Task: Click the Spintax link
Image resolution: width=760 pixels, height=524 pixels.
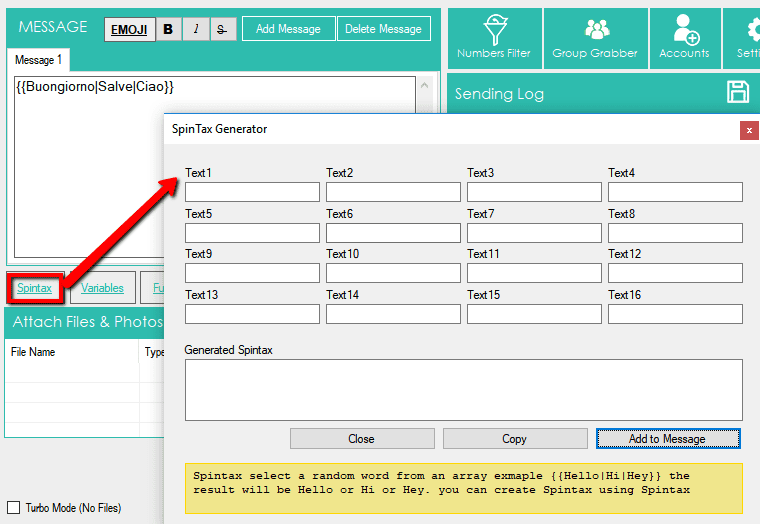Action: coord(35,288)
